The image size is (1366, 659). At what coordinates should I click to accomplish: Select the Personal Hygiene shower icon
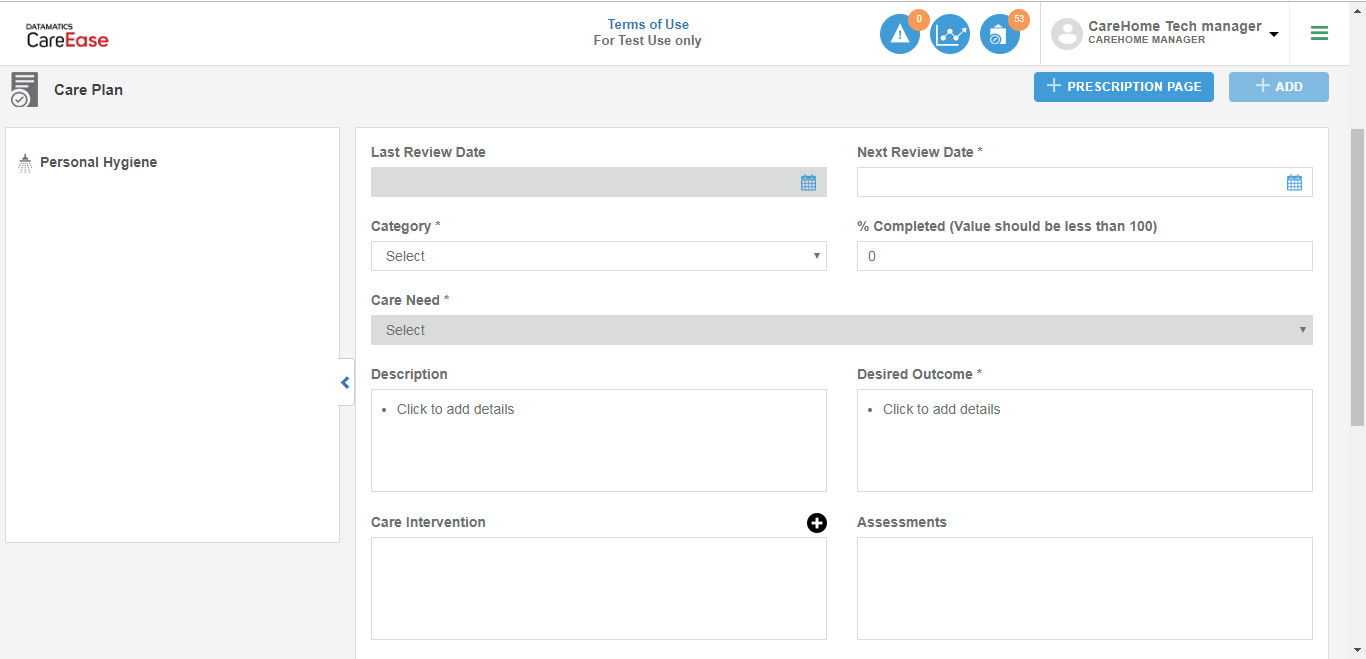pyautogui.click(x=23, y=161)
